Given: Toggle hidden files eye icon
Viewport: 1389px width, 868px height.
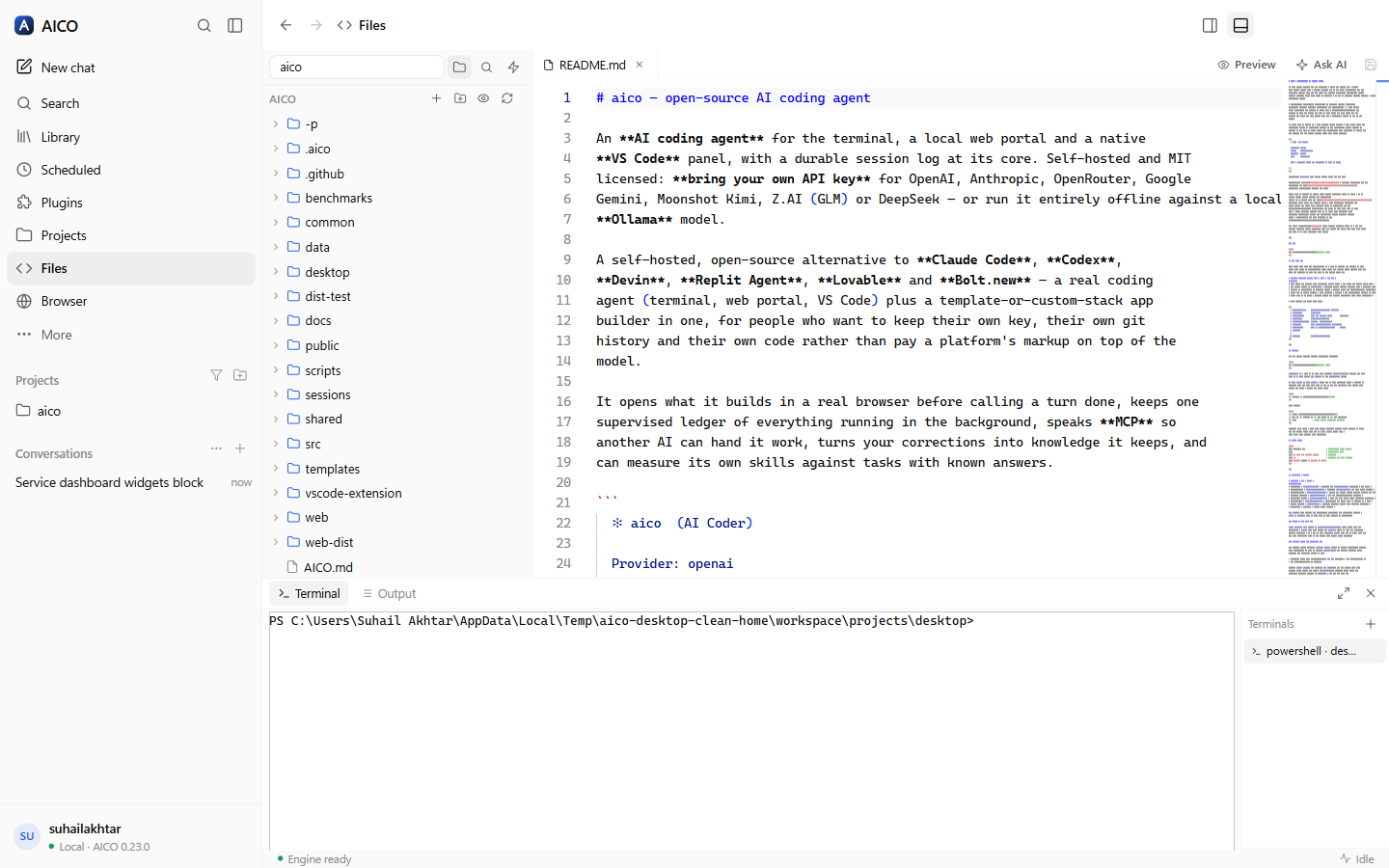Looking at the screenshot, I should 483,98.
